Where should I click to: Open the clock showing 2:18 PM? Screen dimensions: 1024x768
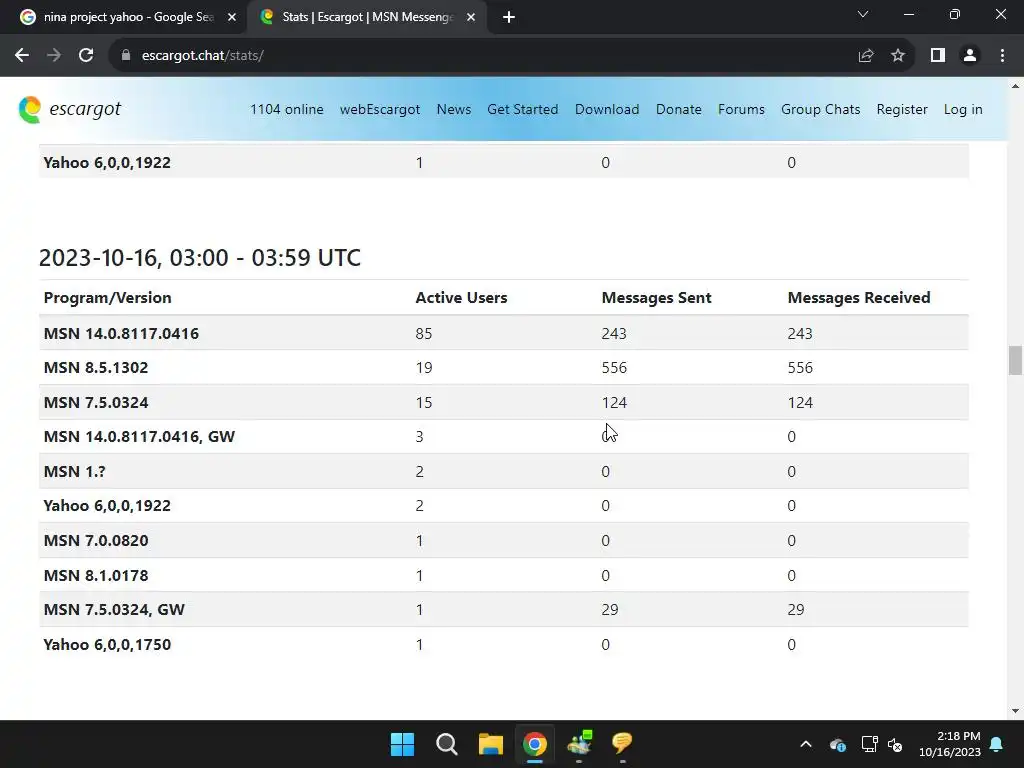950,744
